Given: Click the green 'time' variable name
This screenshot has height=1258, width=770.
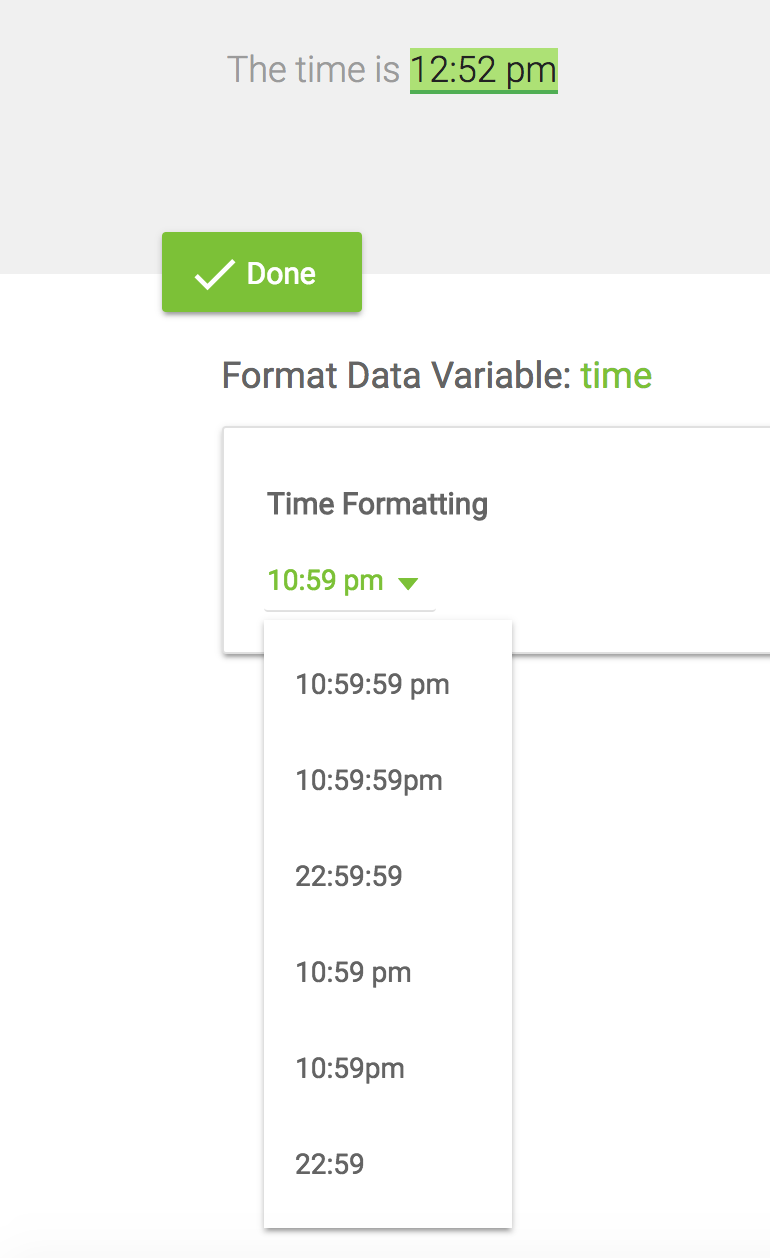Looking at the screenshot, I should point(616,376).
